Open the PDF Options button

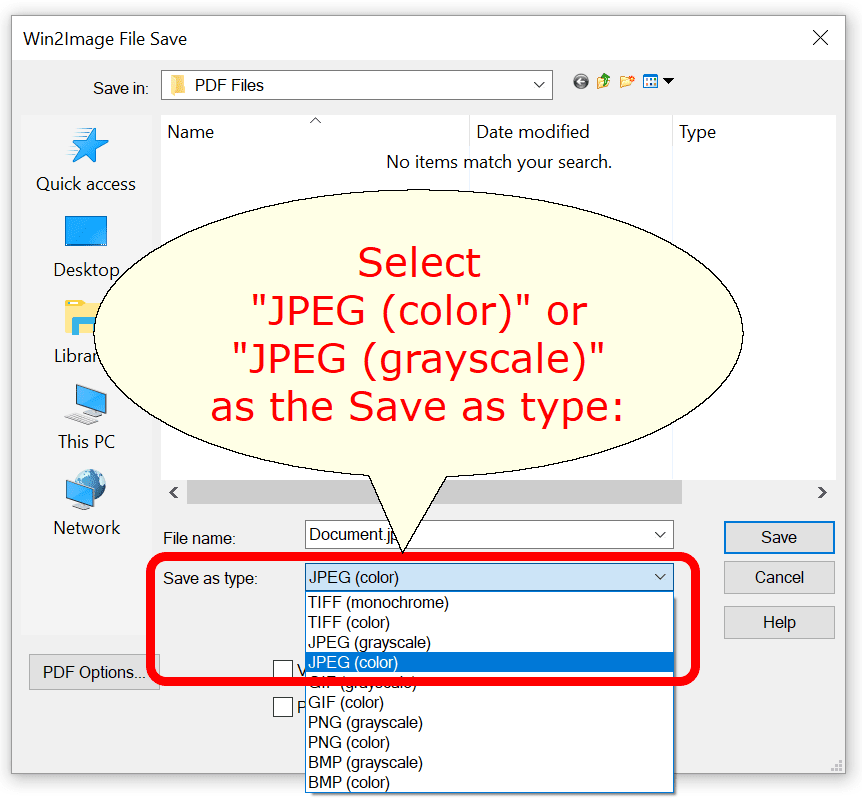94,672
